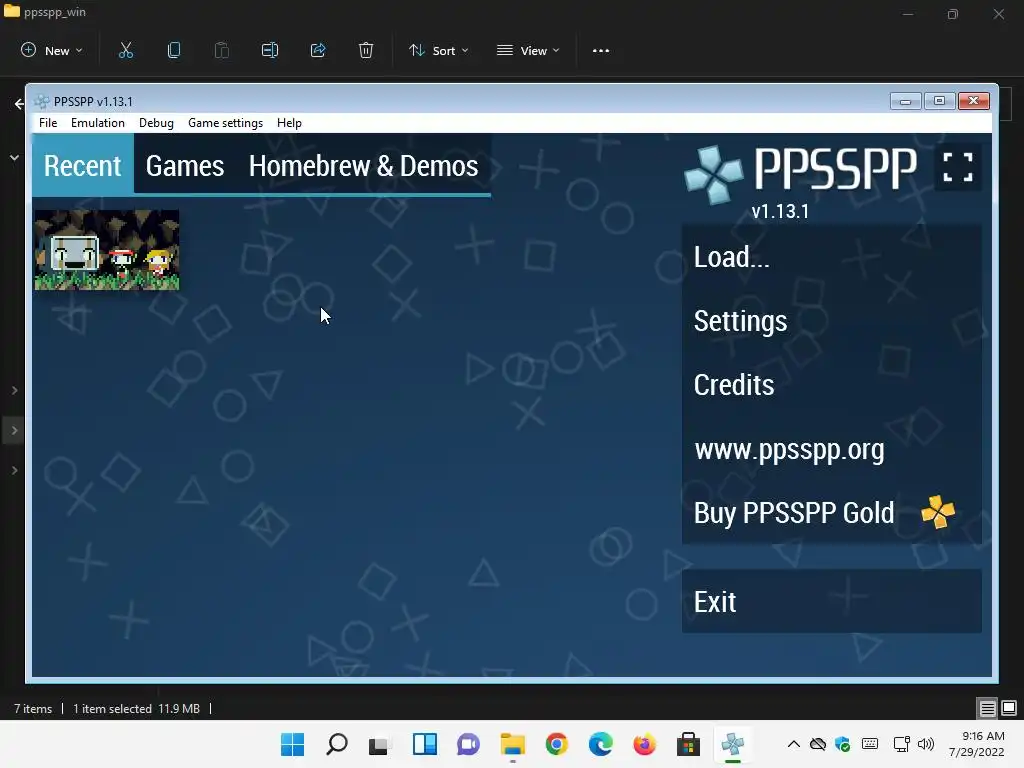1024x768 pixels.
Task: Click the clock and date in taskbar
Action: tap(976, 744)
